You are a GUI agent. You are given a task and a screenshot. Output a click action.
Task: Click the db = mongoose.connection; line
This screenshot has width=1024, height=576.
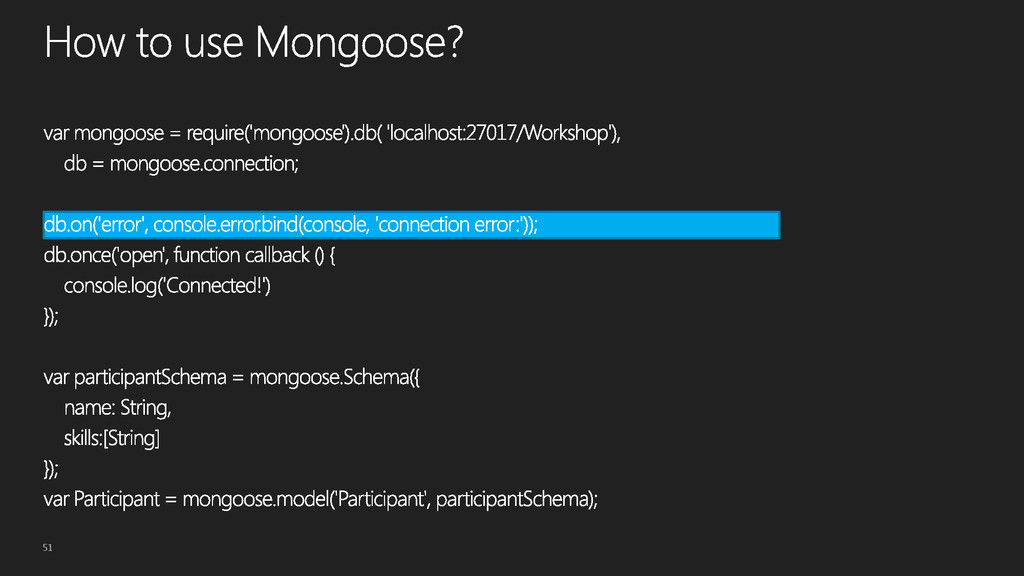(x=181, y=164)
